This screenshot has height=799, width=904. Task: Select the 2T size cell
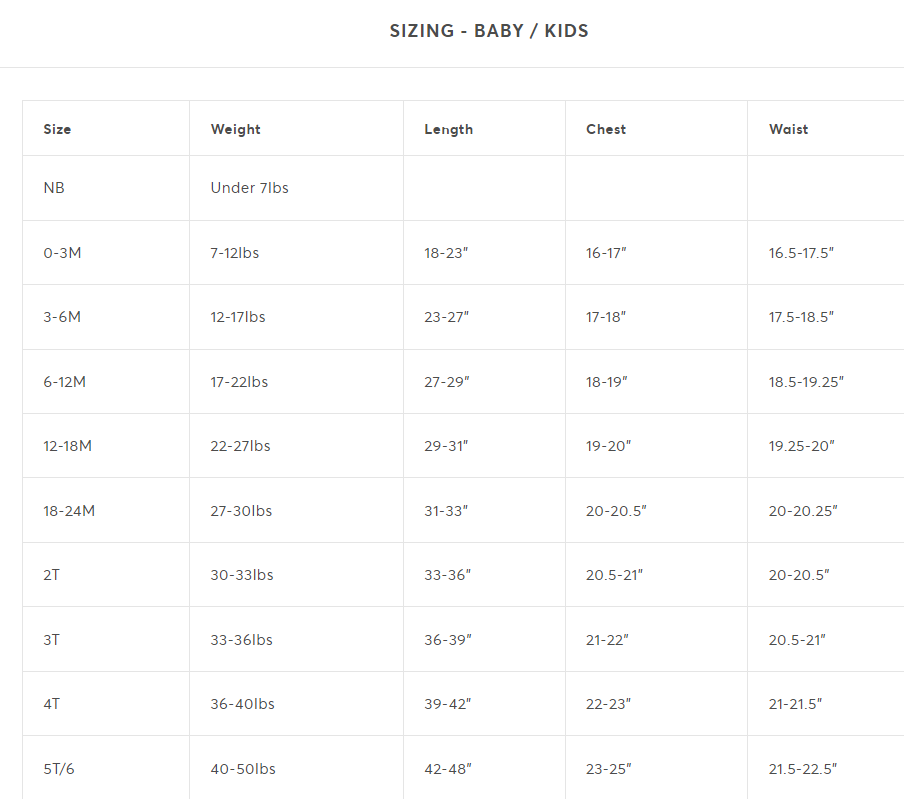click(x=51, y=575)
